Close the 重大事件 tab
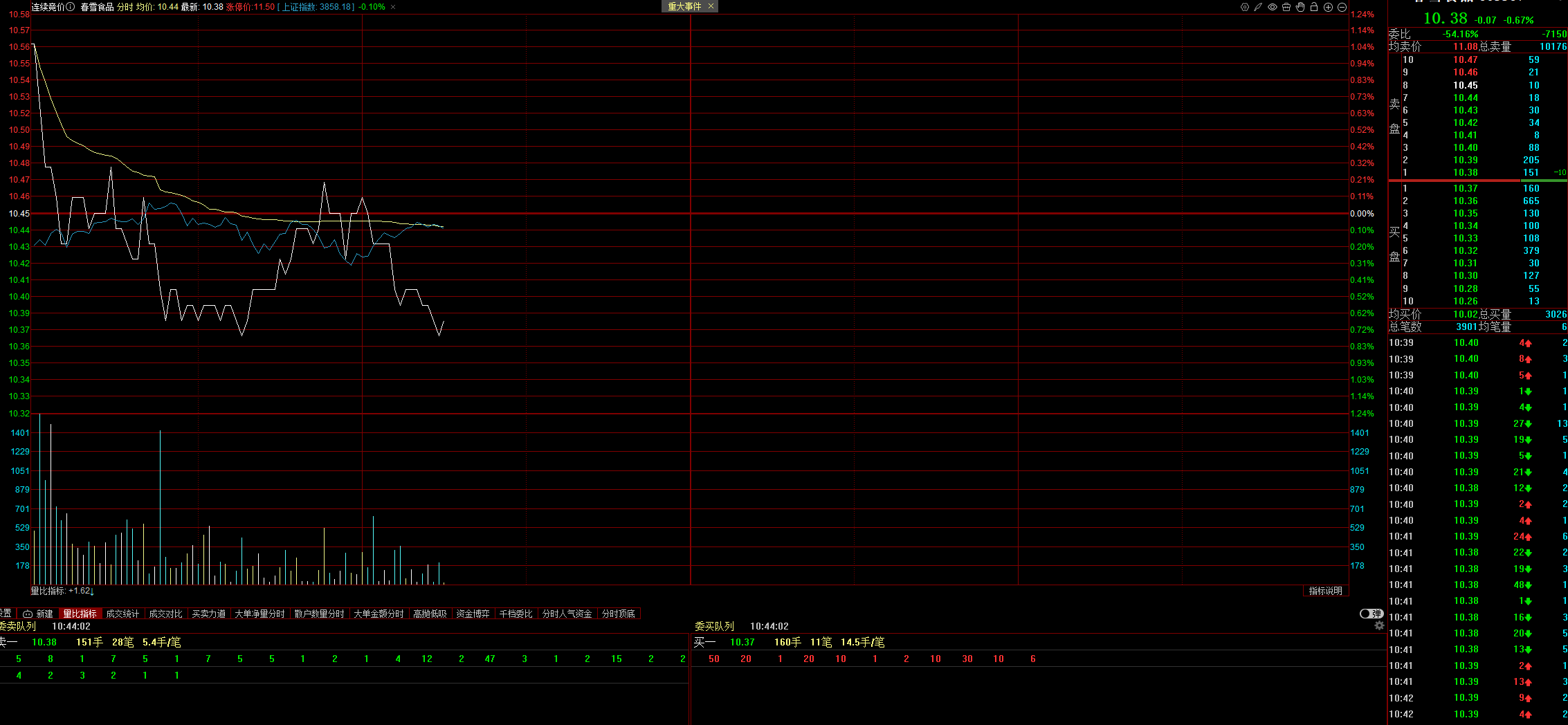Image resolution: width=1568 pixels, height=725 pixels. pyautogui.click(x=711, y=6)
